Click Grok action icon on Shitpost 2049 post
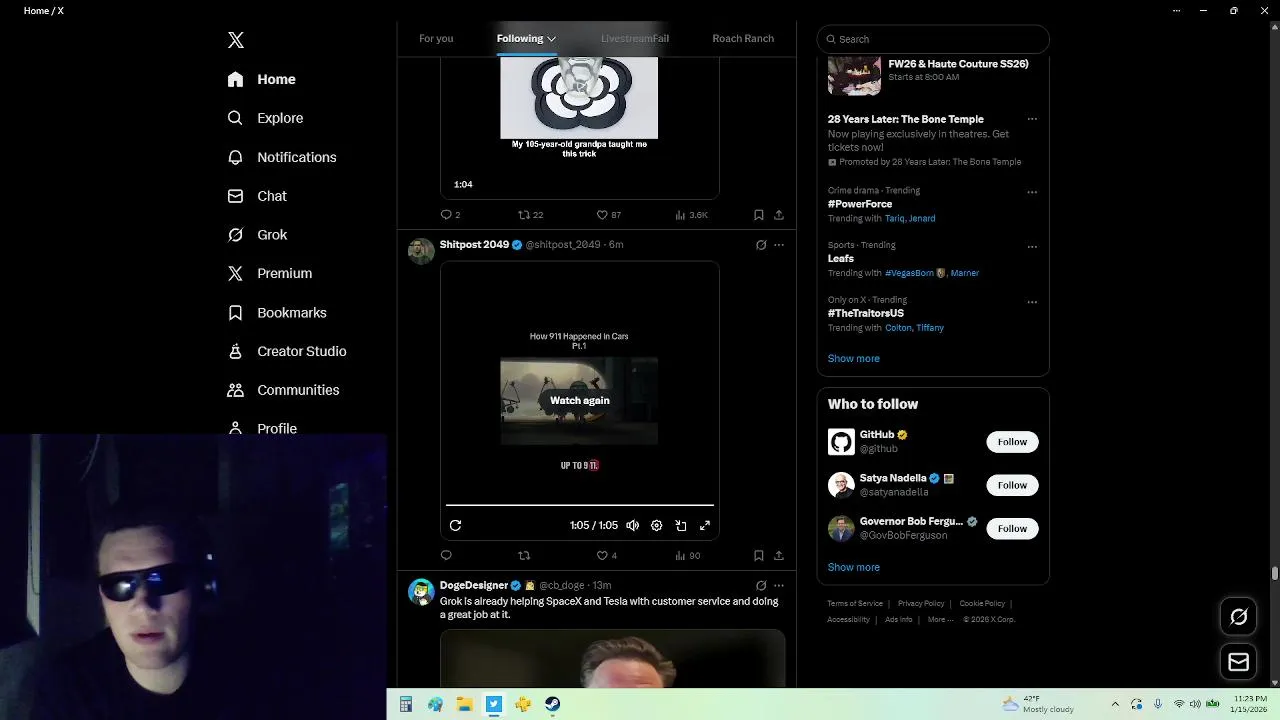This screenshot has width=1280, height=720. tap(761, 245)
